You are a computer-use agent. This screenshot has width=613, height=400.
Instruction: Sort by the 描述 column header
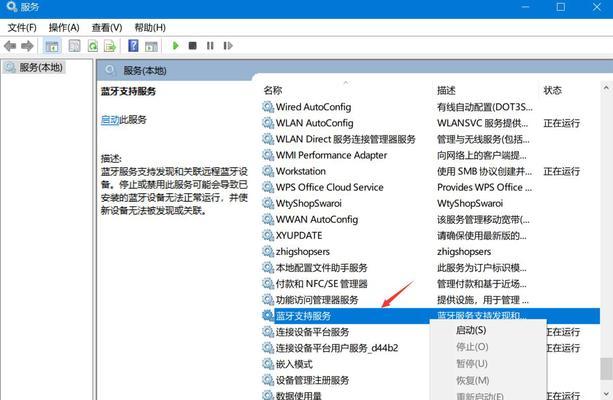point(446,90)
